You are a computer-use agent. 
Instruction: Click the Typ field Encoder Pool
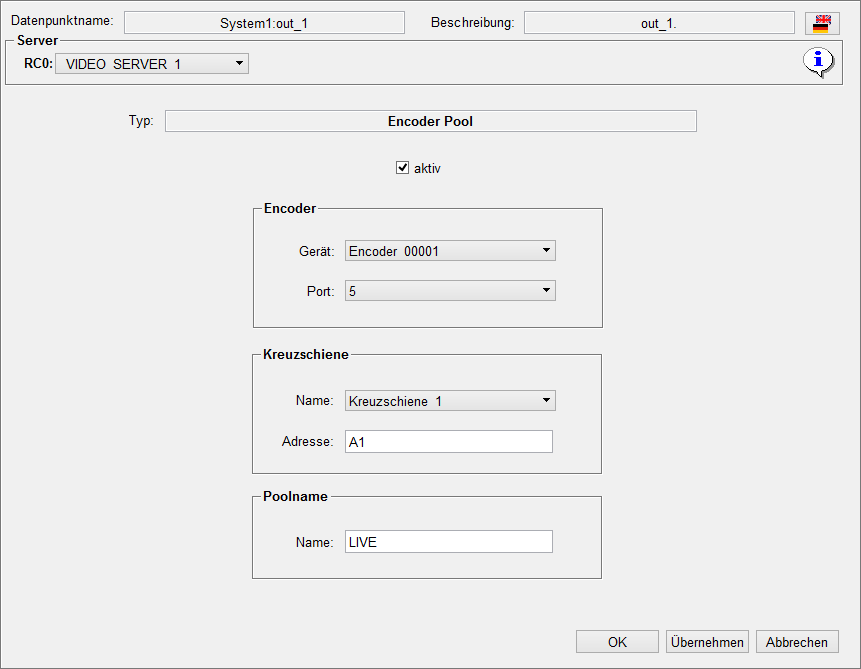[x=430, y=121]
